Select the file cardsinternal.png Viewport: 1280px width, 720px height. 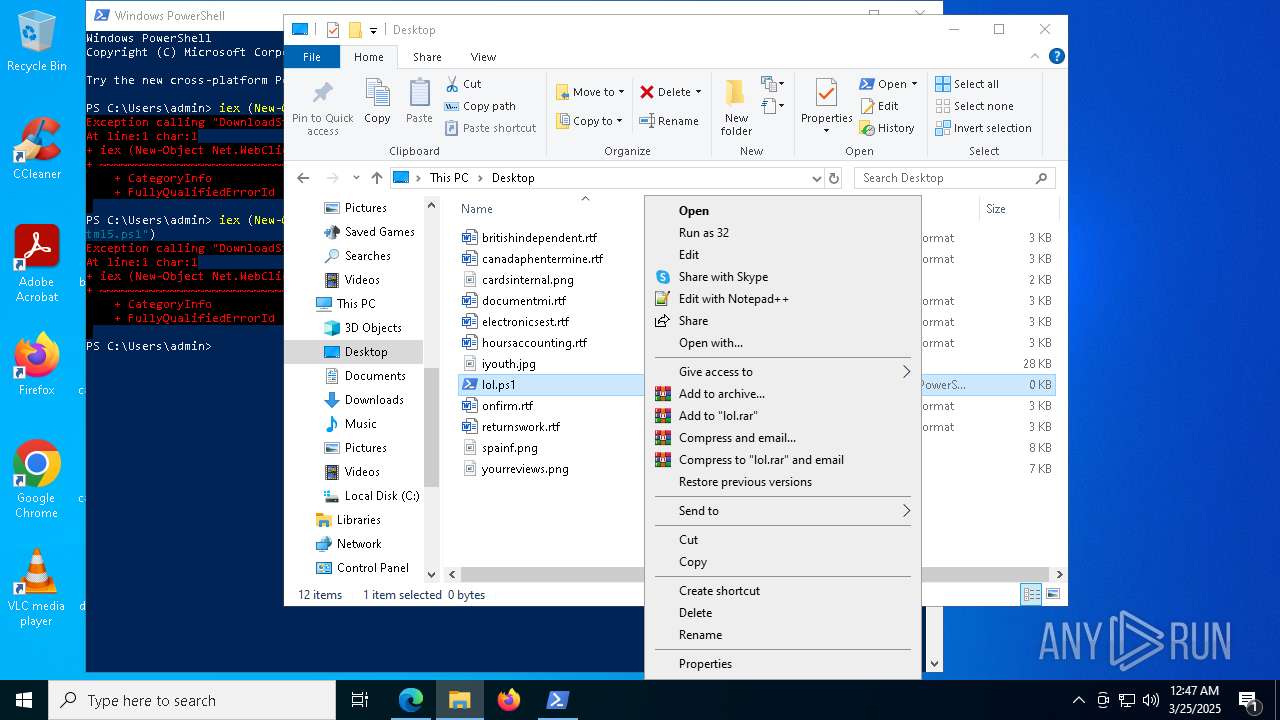(x=527, y=280)
